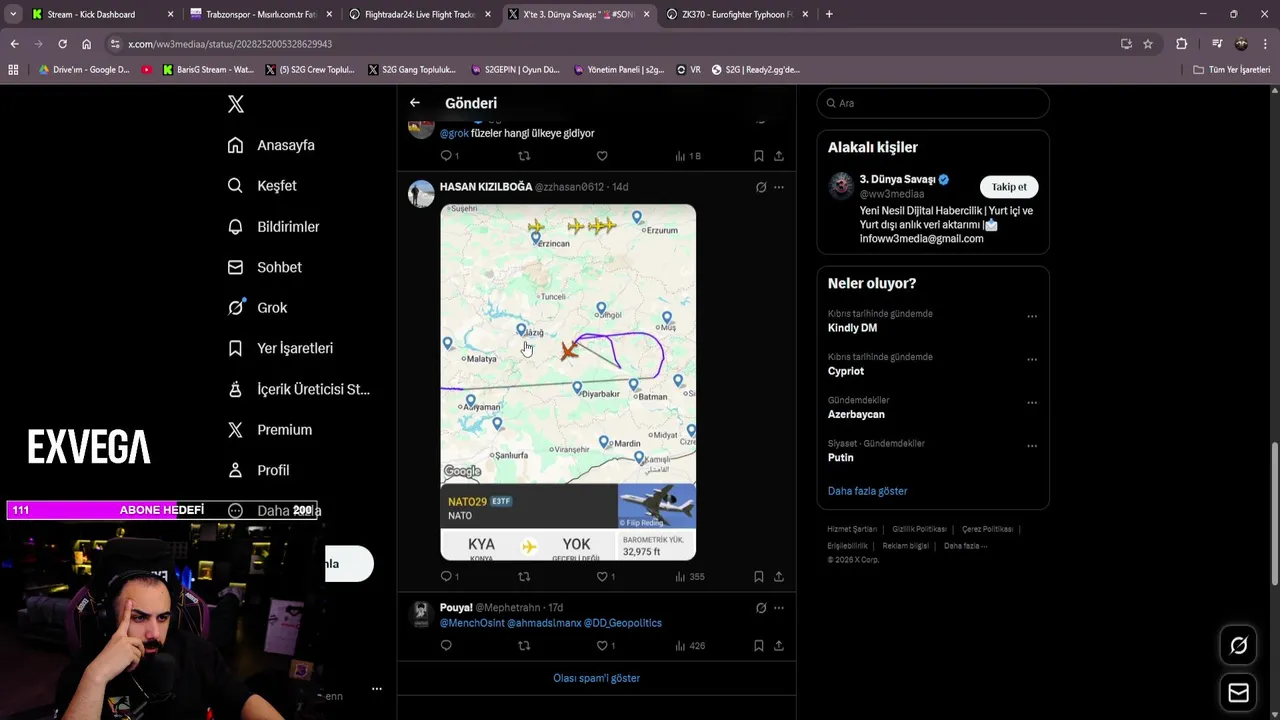This screenshot has width=1280, height=720.
Task: Reply to Pouya!'s post
Action: [446, 646]
